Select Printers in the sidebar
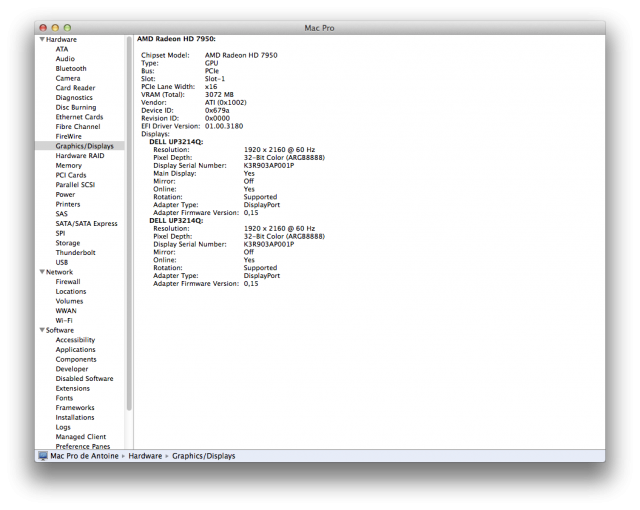Screen dimensions: 640x510 tap(68, 204)
